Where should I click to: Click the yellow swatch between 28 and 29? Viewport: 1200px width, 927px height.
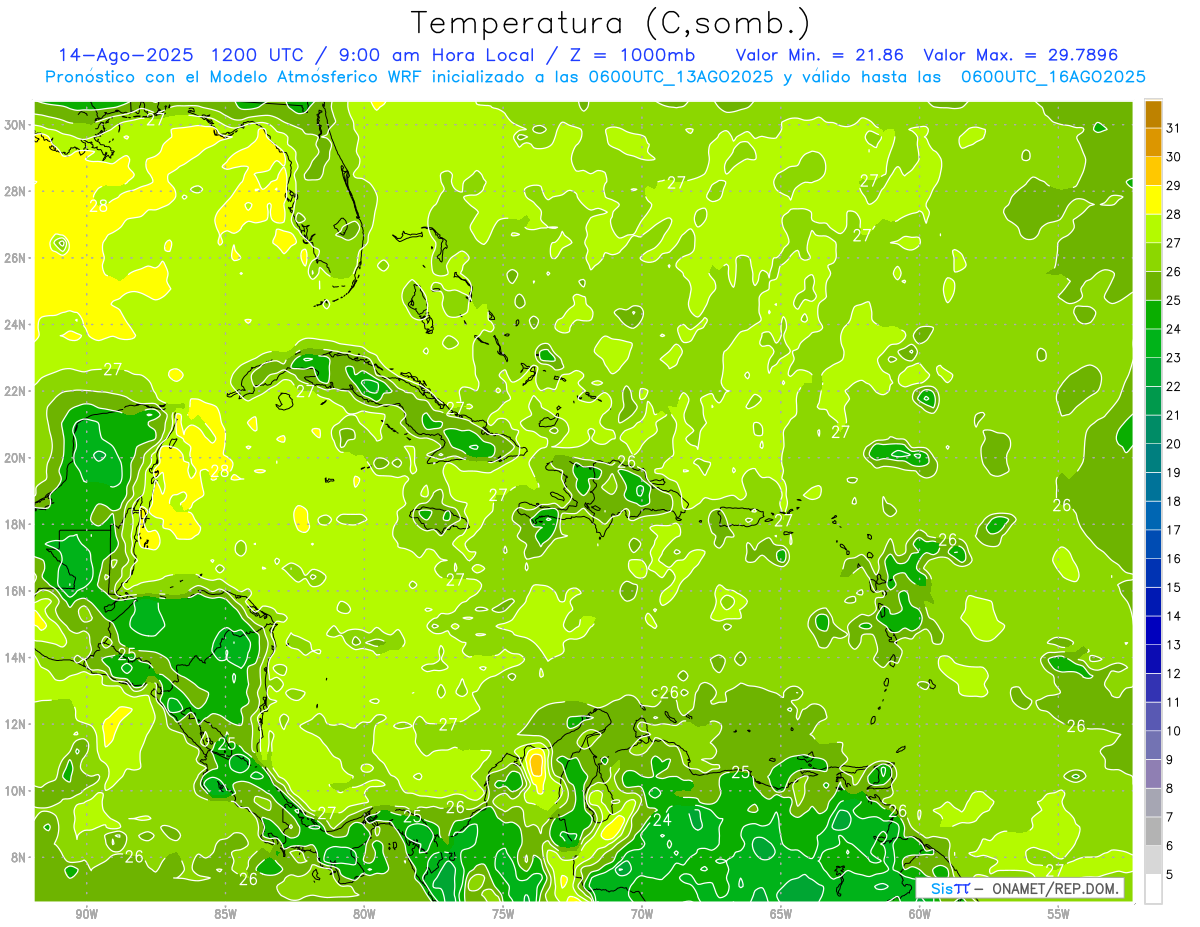coord(1153,199)
